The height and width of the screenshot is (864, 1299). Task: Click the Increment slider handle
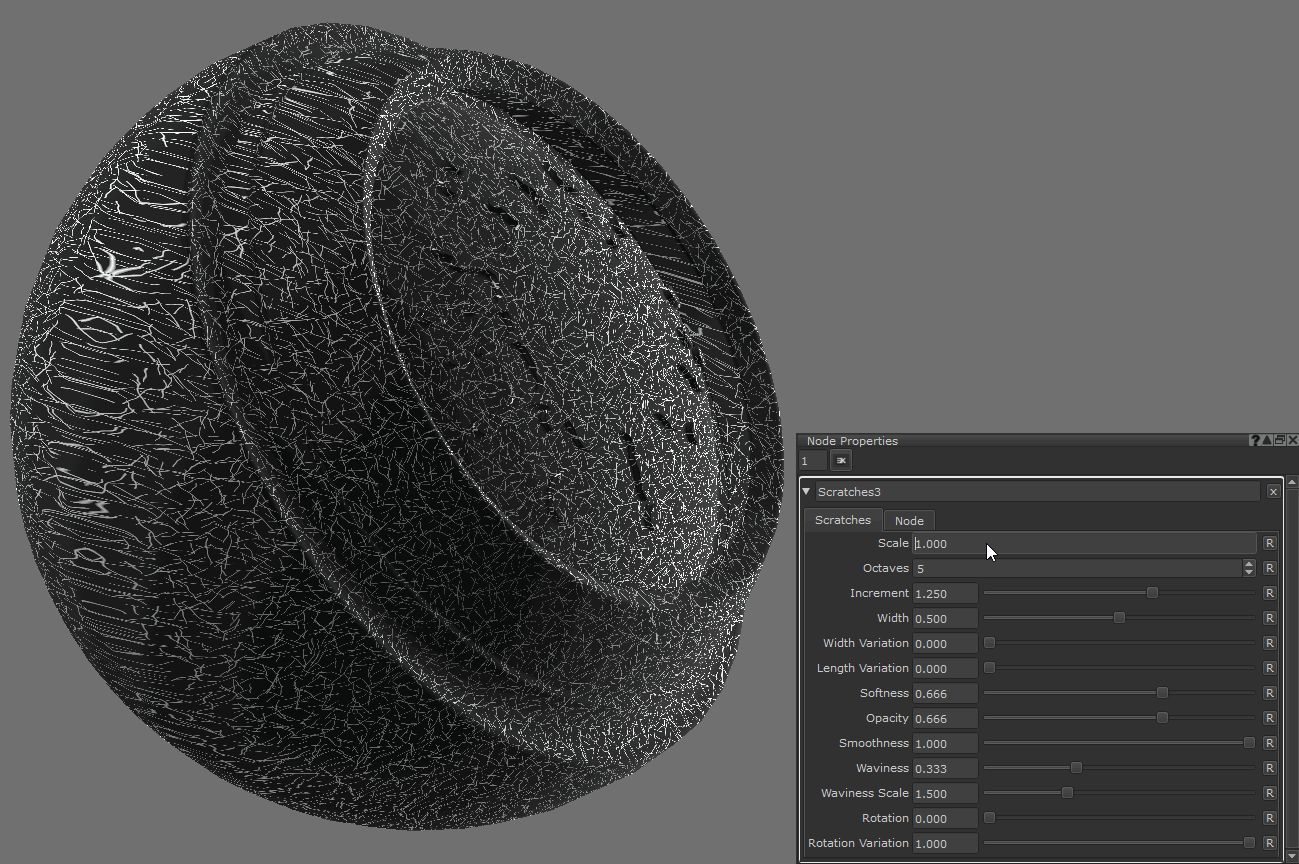[x=1152, y=593]
